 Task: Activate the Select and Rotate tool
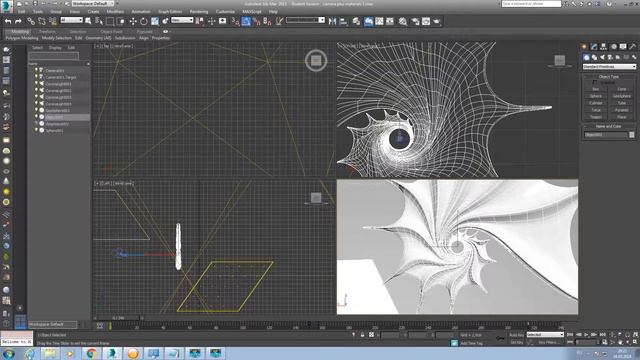click(144, 21)
